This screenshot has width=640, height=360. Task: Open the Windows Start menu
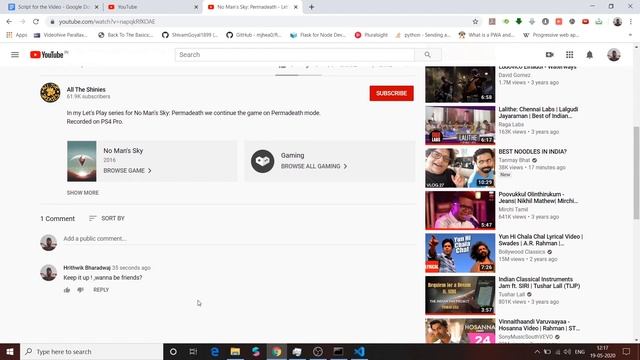point(10,351)
